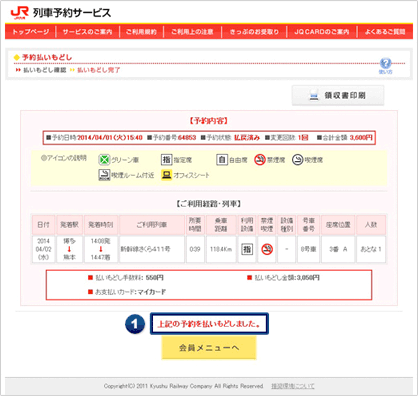Open the トップページ menu item
This screenshot has height=396, width=419.
[x=31, y=32]
